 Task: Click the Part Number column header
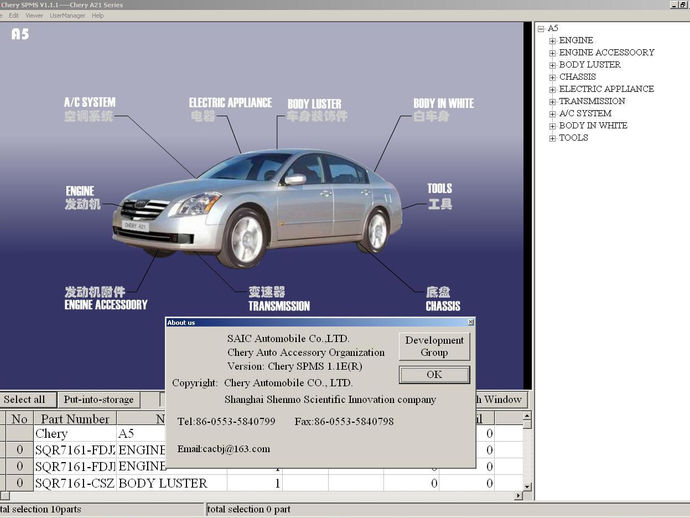(75, 419)
